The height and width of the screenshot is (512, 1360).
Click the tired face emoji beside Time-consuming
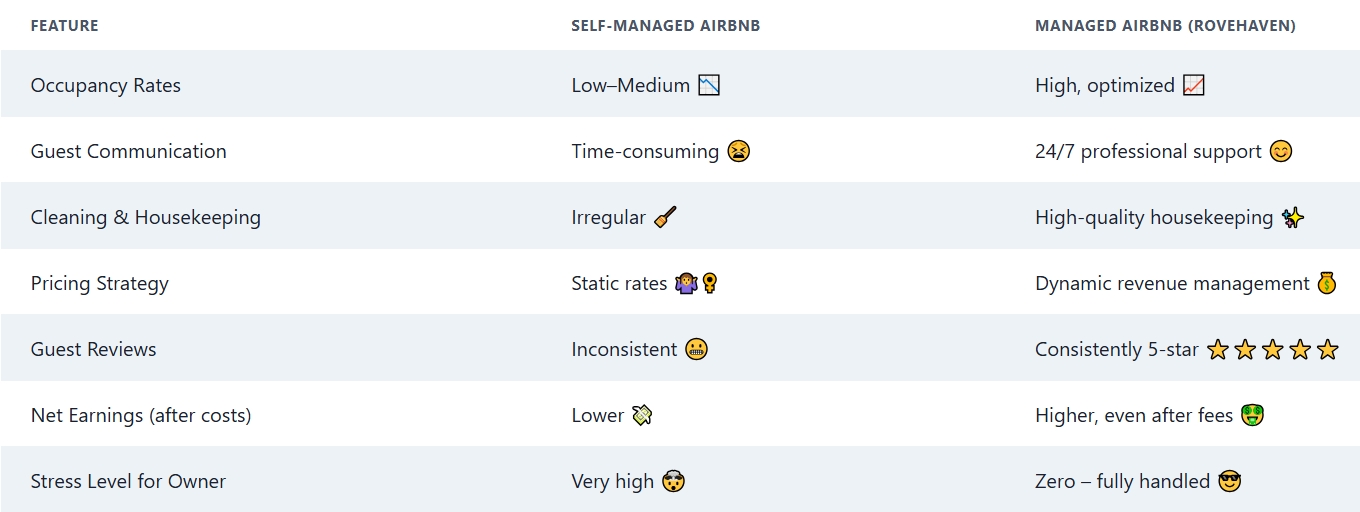click(x=738, y=151)
